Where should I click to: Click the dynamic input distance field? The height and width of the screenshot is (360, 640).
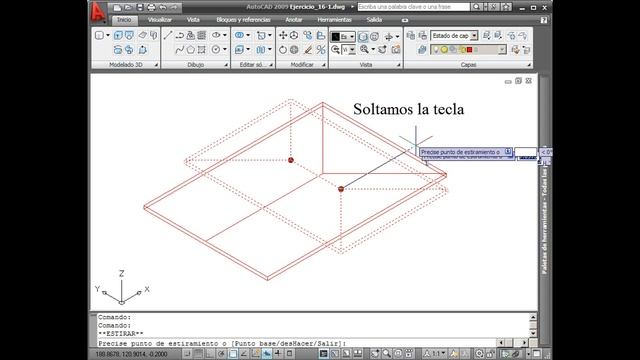pos(525,152)
